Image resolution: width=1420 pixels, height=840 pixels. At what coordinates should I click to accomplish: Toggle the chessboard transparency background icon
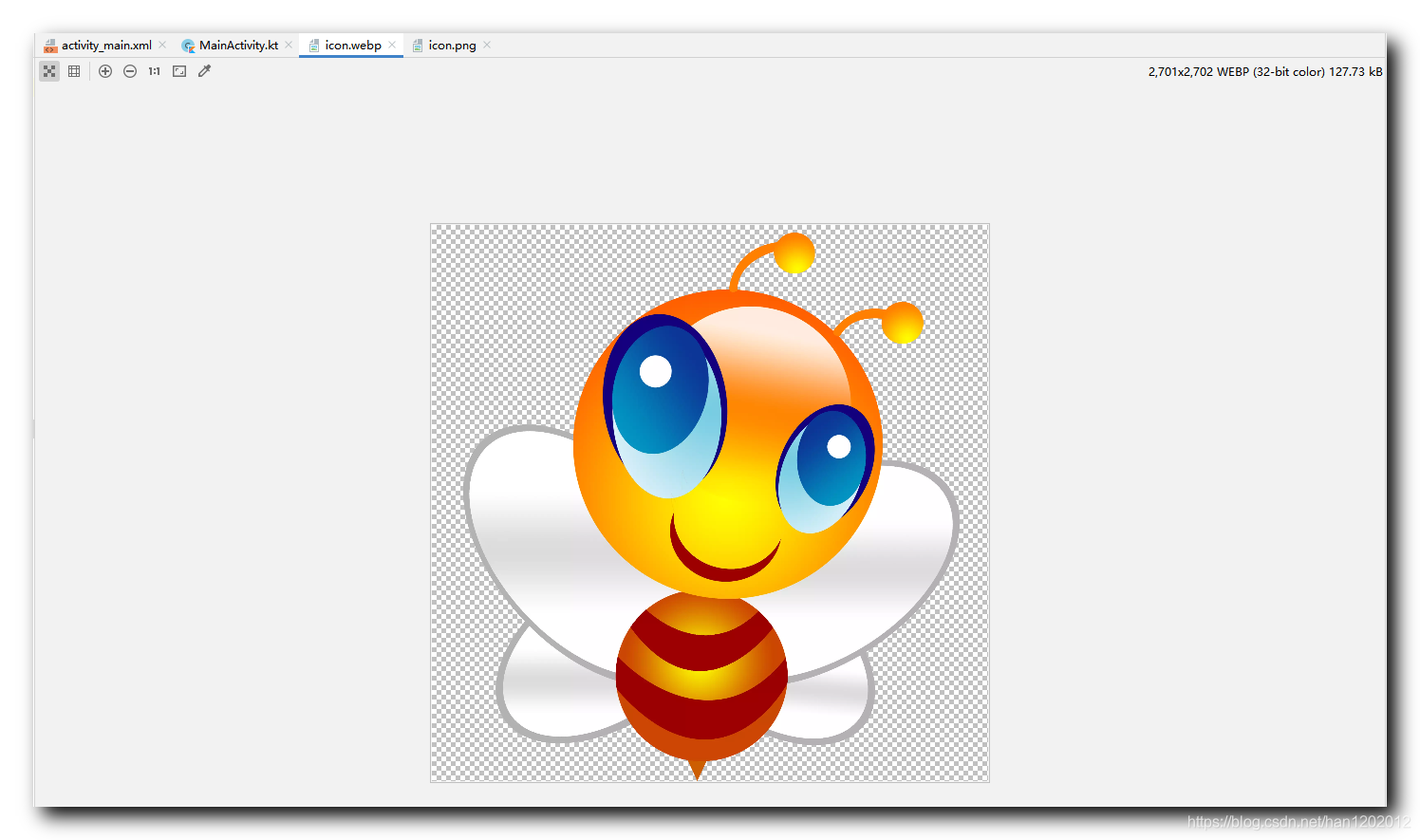click(x=49, y=71)
